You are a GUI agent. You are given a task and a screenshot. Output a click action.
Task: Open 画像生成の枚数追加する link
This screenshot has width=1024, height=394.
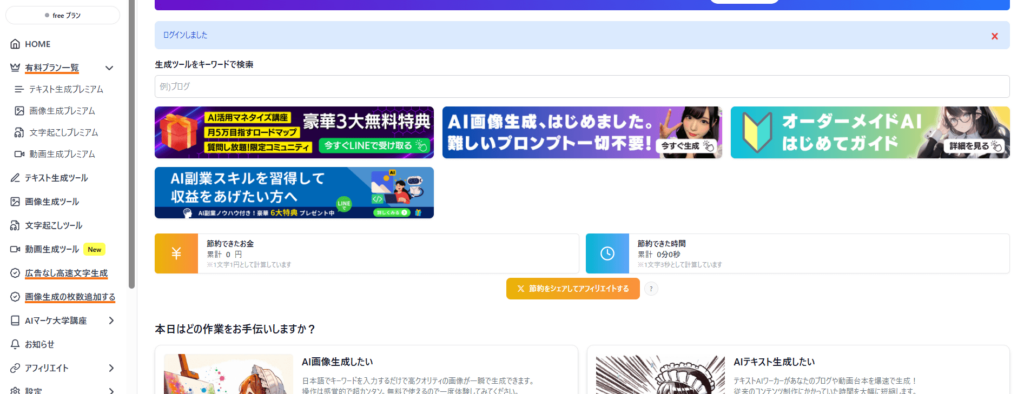tap(70, 297)
